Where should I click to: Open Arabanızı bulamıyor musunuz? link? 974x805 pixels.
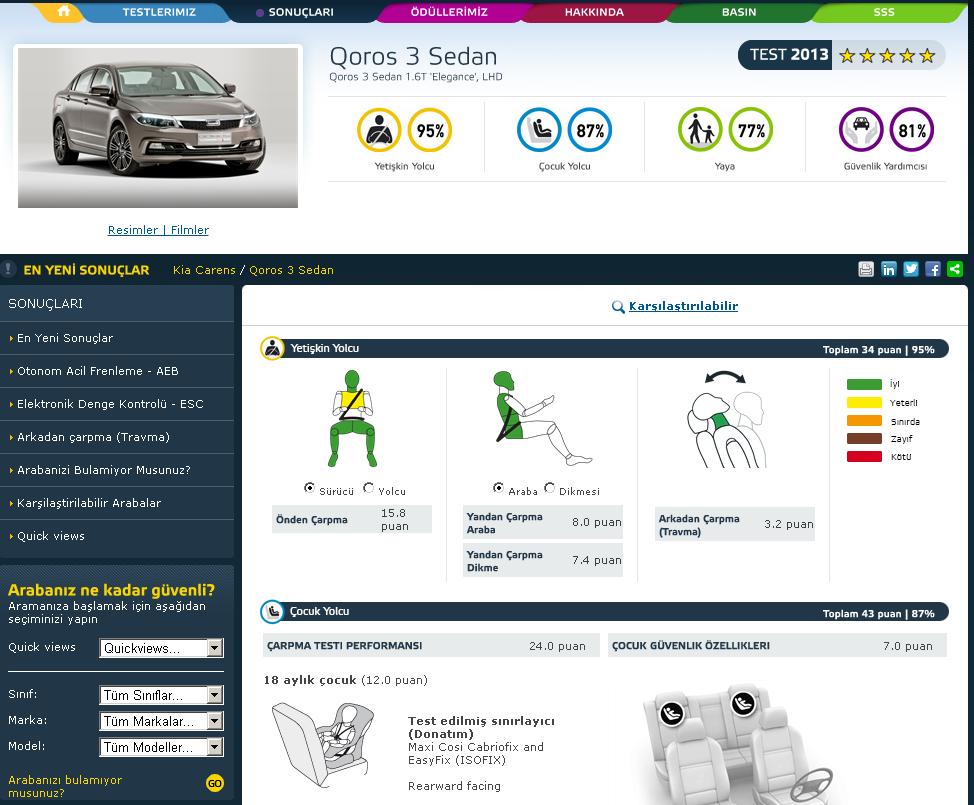tap(65, 786)
